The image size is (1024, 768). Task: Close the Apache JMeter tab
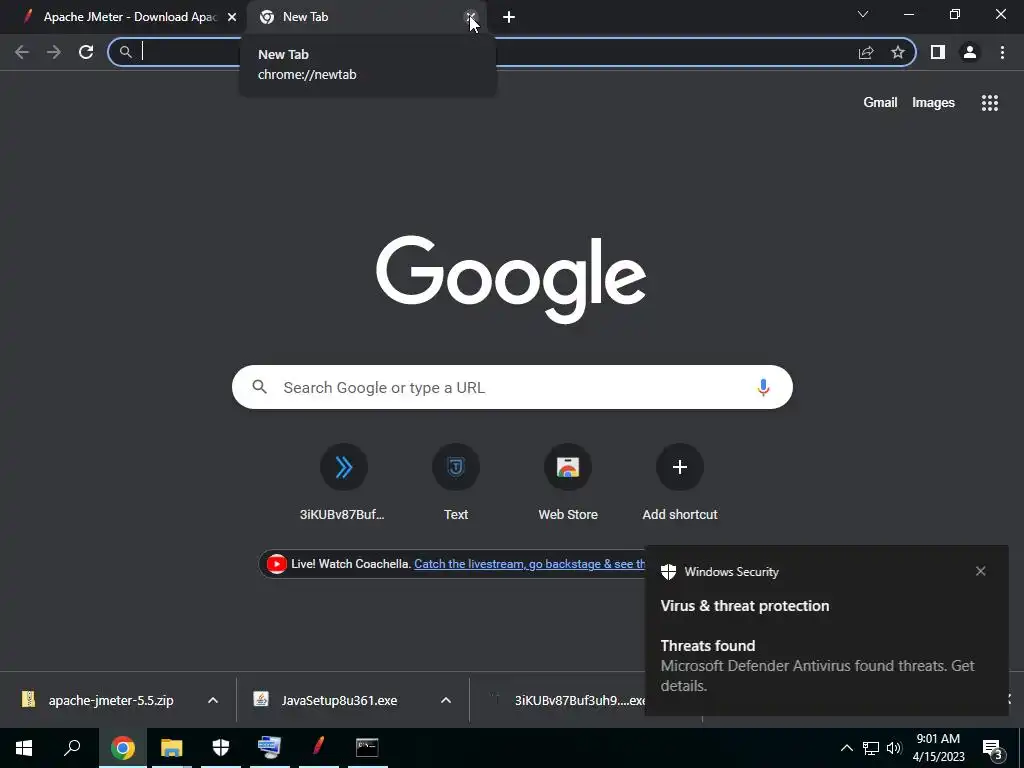pyautogui.click(x=232, y=18)
